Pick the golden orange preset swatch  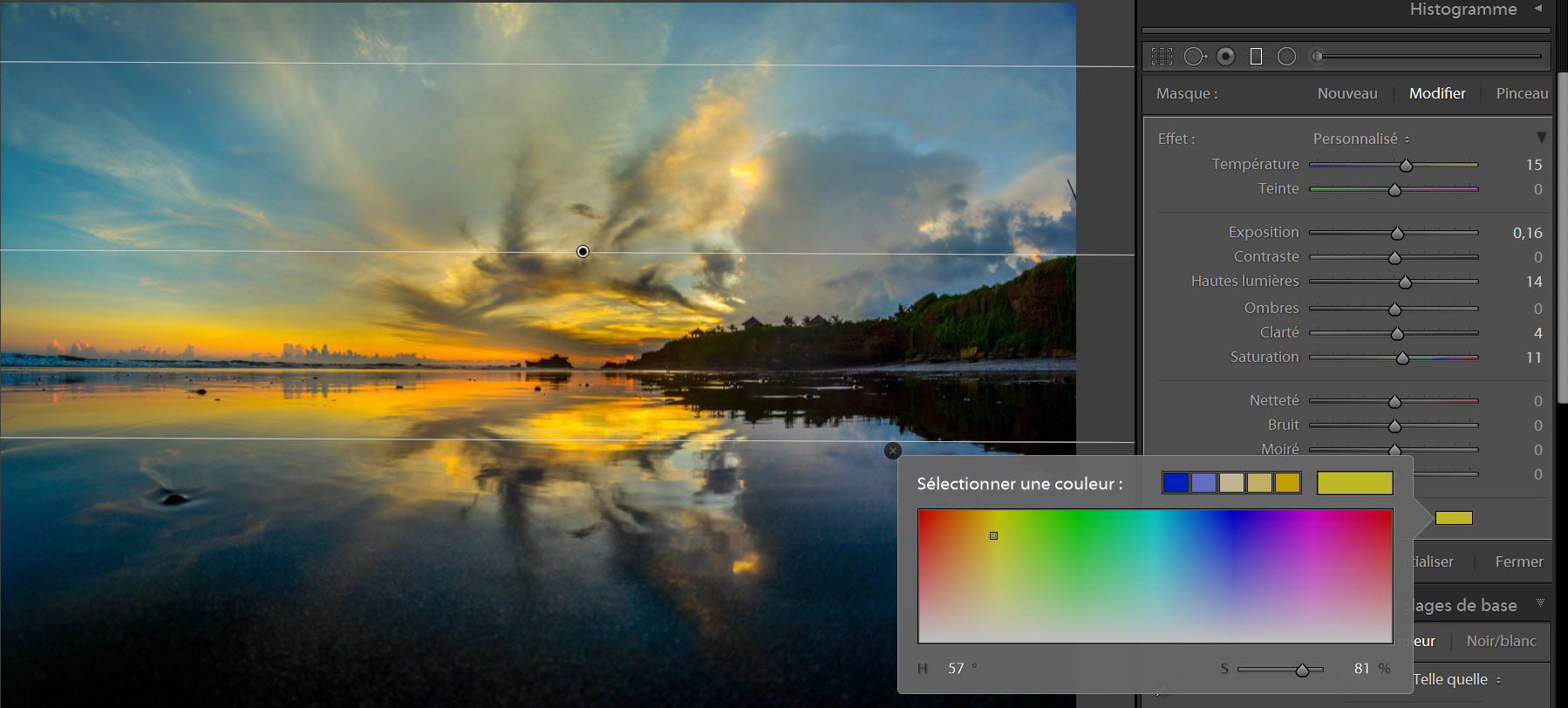[x=1287, y=482]
